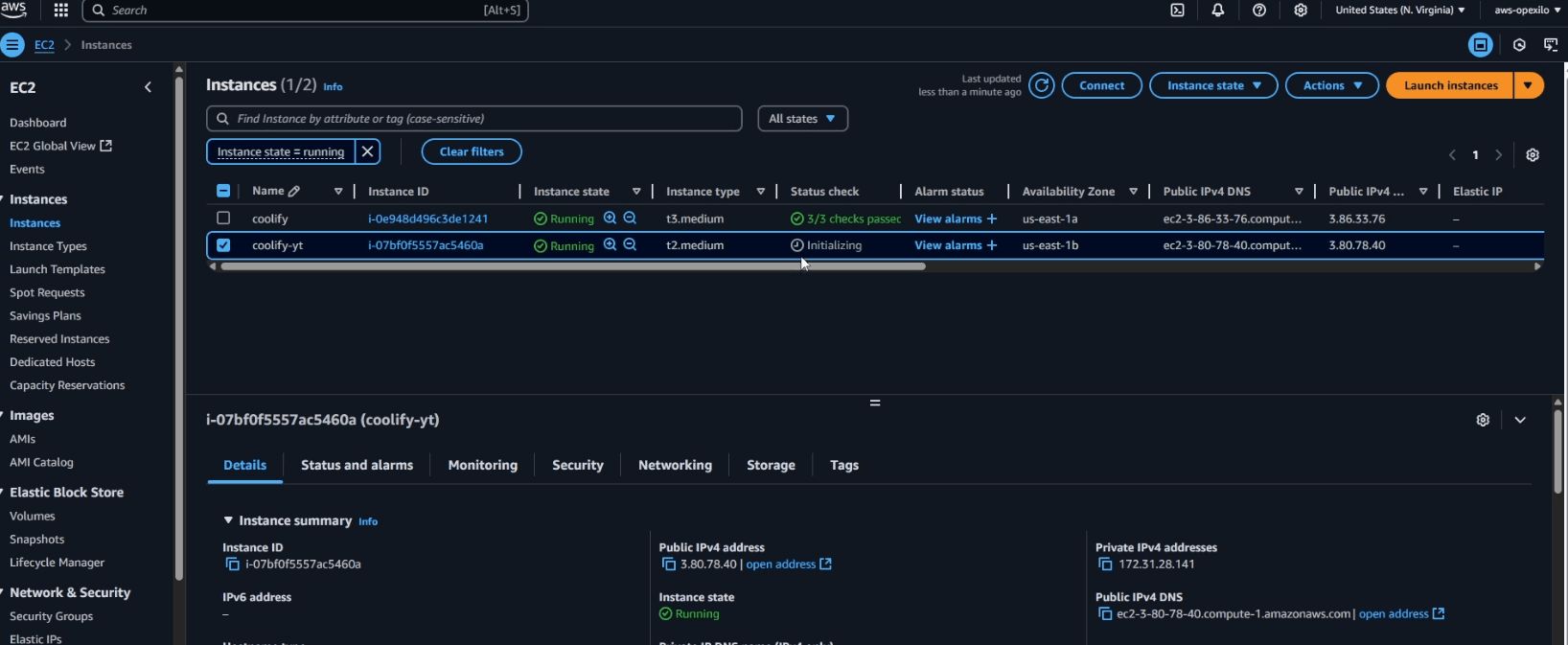
Task: Open the Networking tab
Action: (x=676, y=465)
